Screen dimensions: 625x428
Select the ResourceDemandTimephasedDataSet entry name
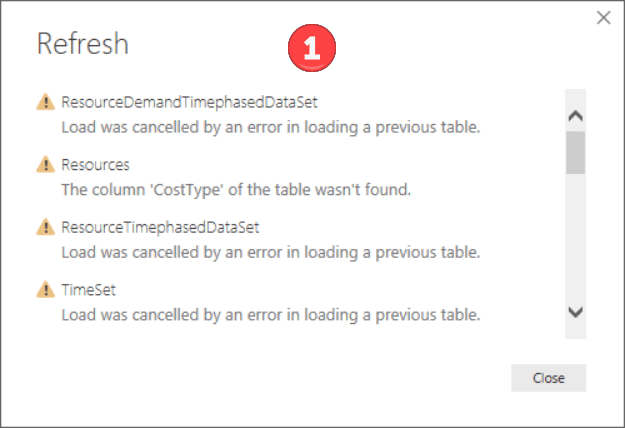pyautogui.click(x=189, y=102)
